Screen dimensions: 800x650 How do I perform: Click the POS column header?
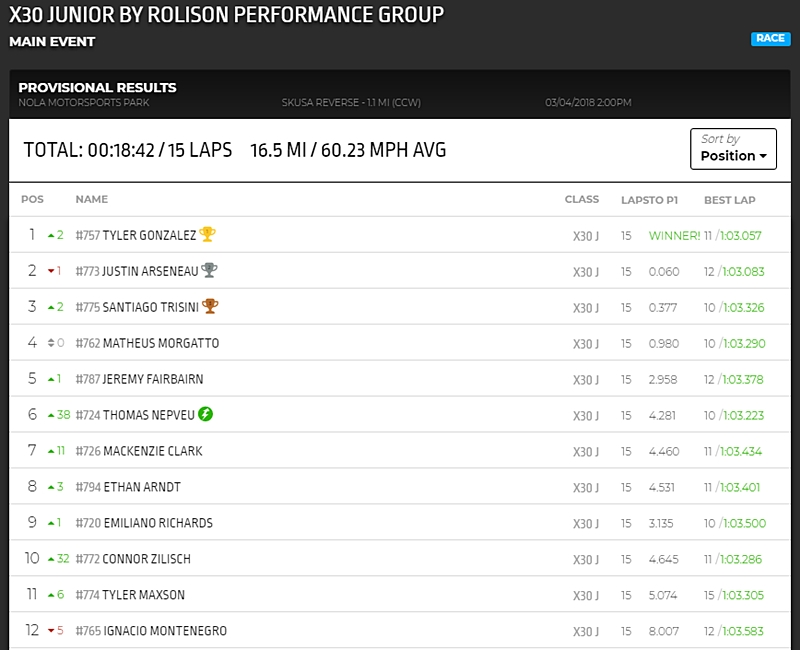tap(32, 200)
